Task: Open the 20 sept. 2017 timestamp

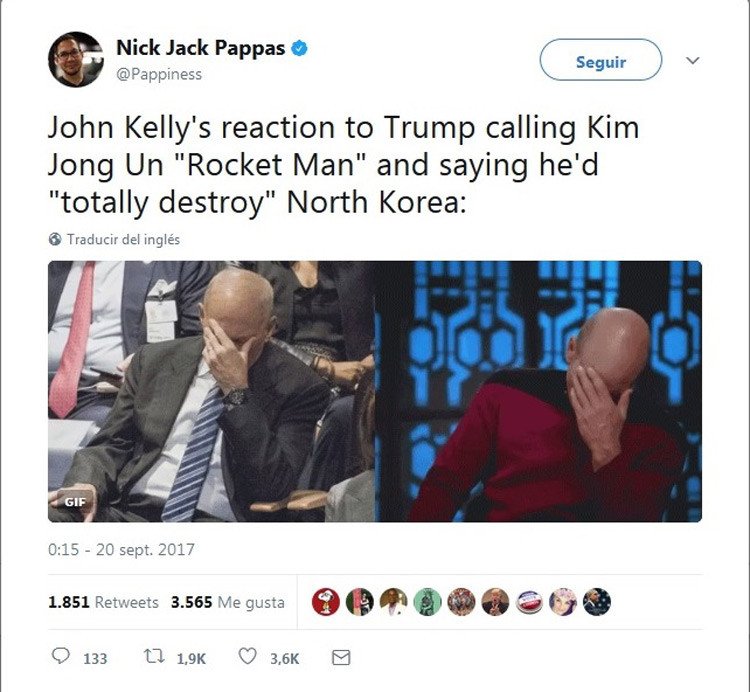Action: [145, 549]
